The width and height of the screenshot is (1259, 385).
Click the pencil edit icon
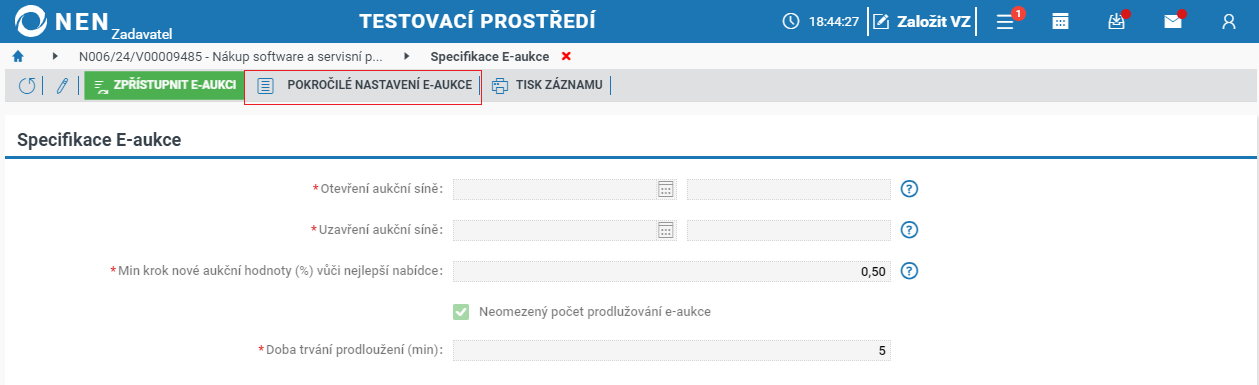(x=62, y=86)
